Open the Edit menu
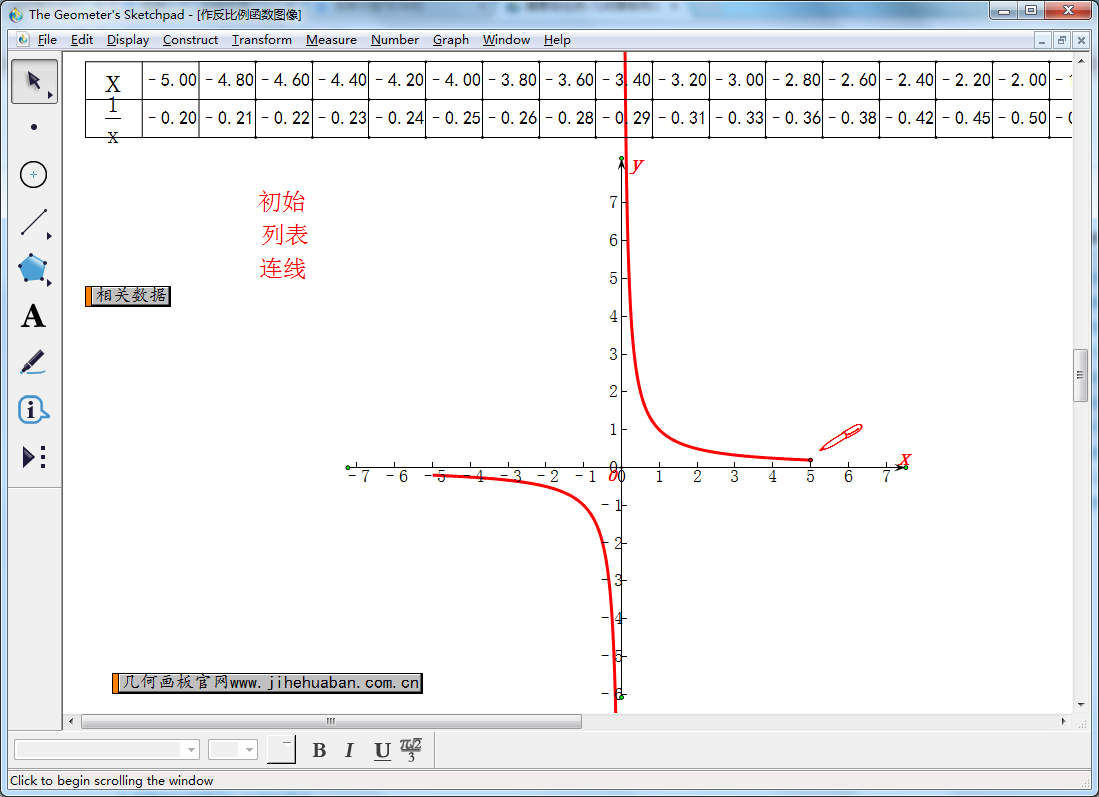1099x797 pixels. (81, 40)
